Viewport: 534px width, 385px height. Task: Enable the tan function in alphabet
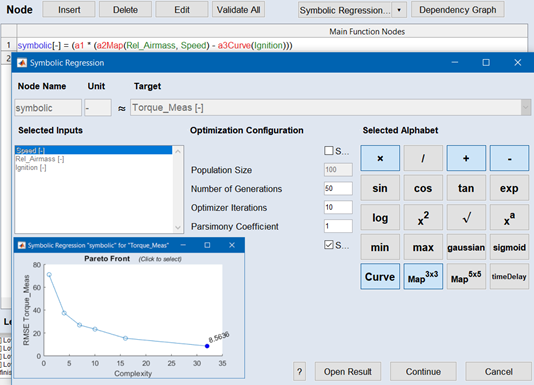pos(466,188)
